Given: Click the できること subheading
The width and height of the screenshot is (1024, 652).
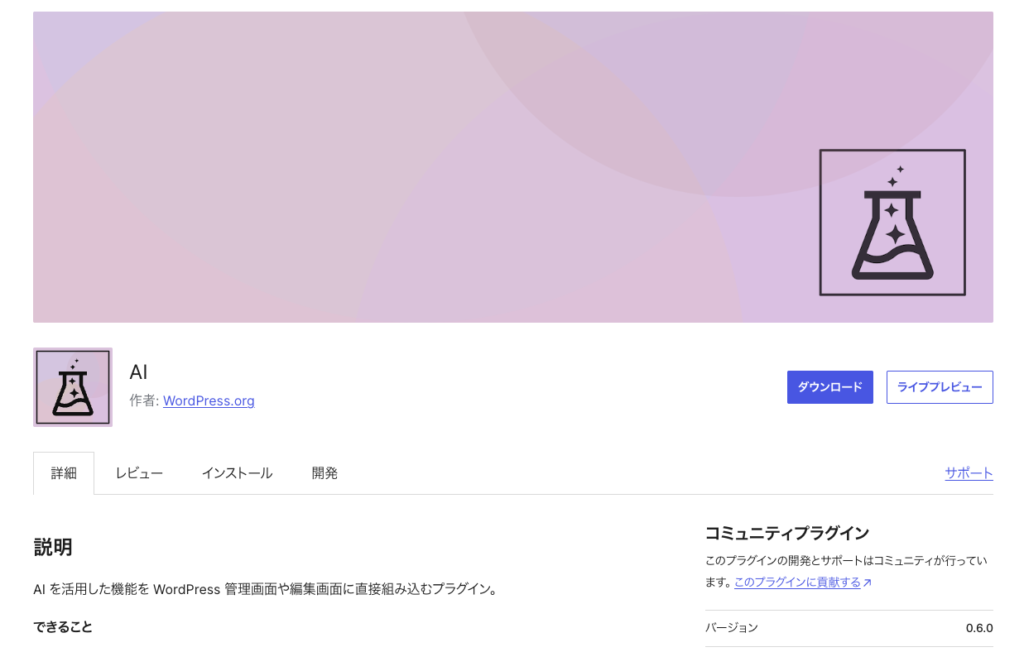Looking at the screenshot, I should coord(63,626).
